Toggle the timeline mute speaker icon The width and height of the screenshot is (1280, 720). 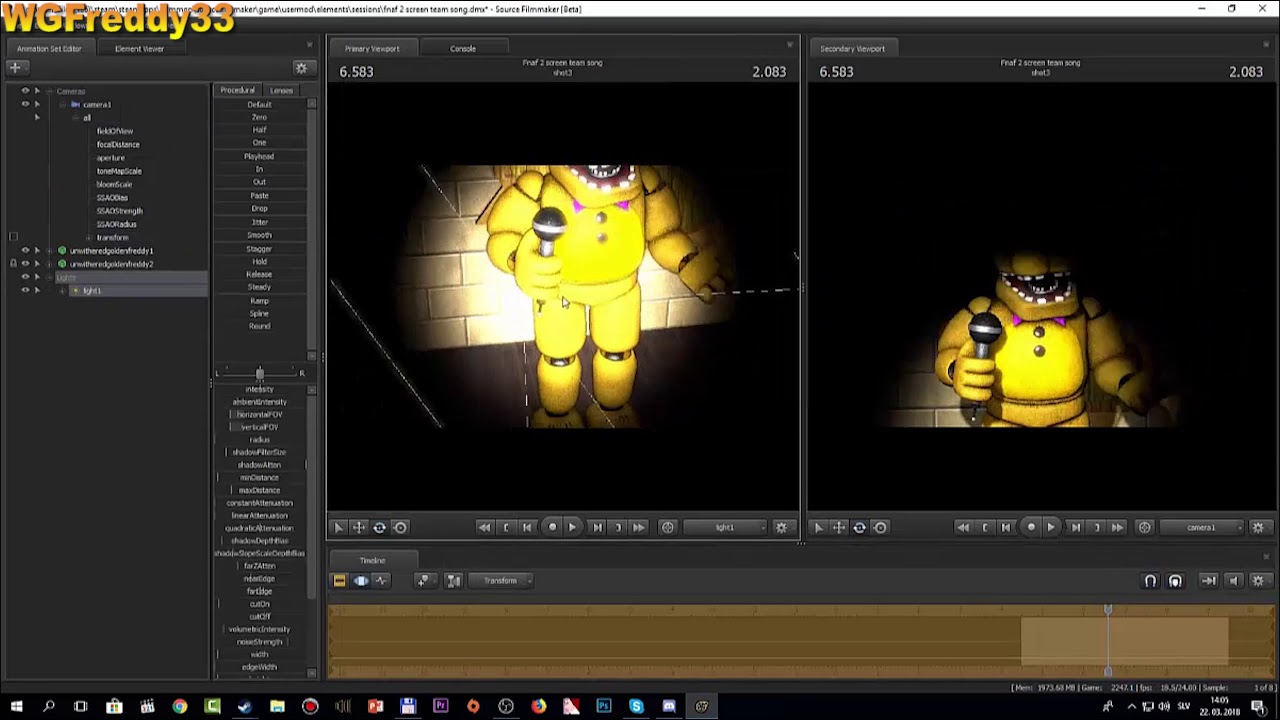click(1233, 580)
